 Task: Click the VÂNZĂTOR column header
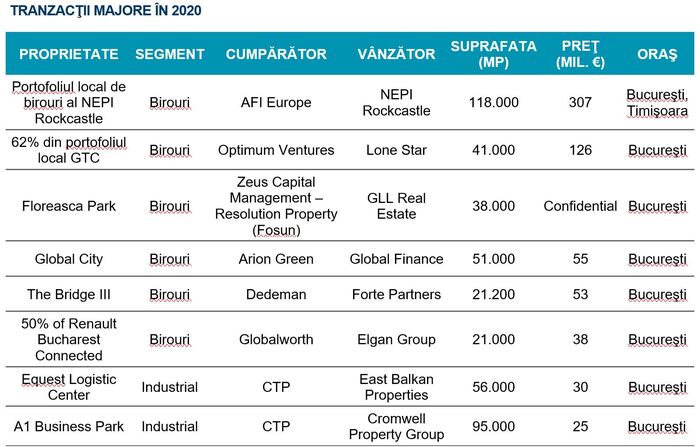click(x=396, y=54)
